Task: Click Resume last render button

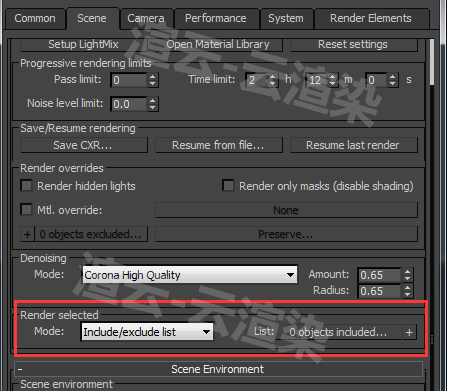Action: point(353,145)
